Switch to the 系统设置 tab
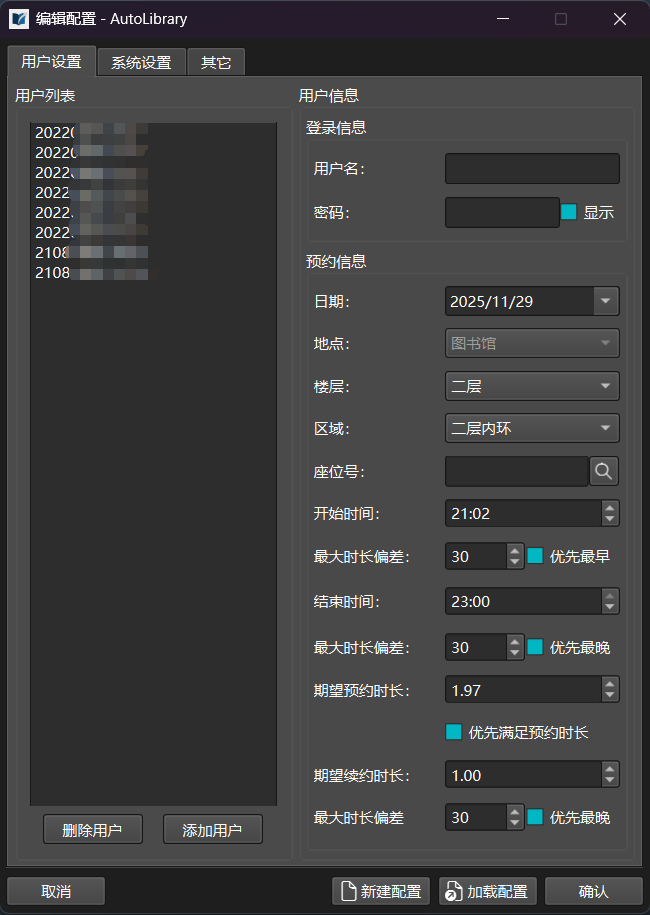 click(x=141, y=62)
